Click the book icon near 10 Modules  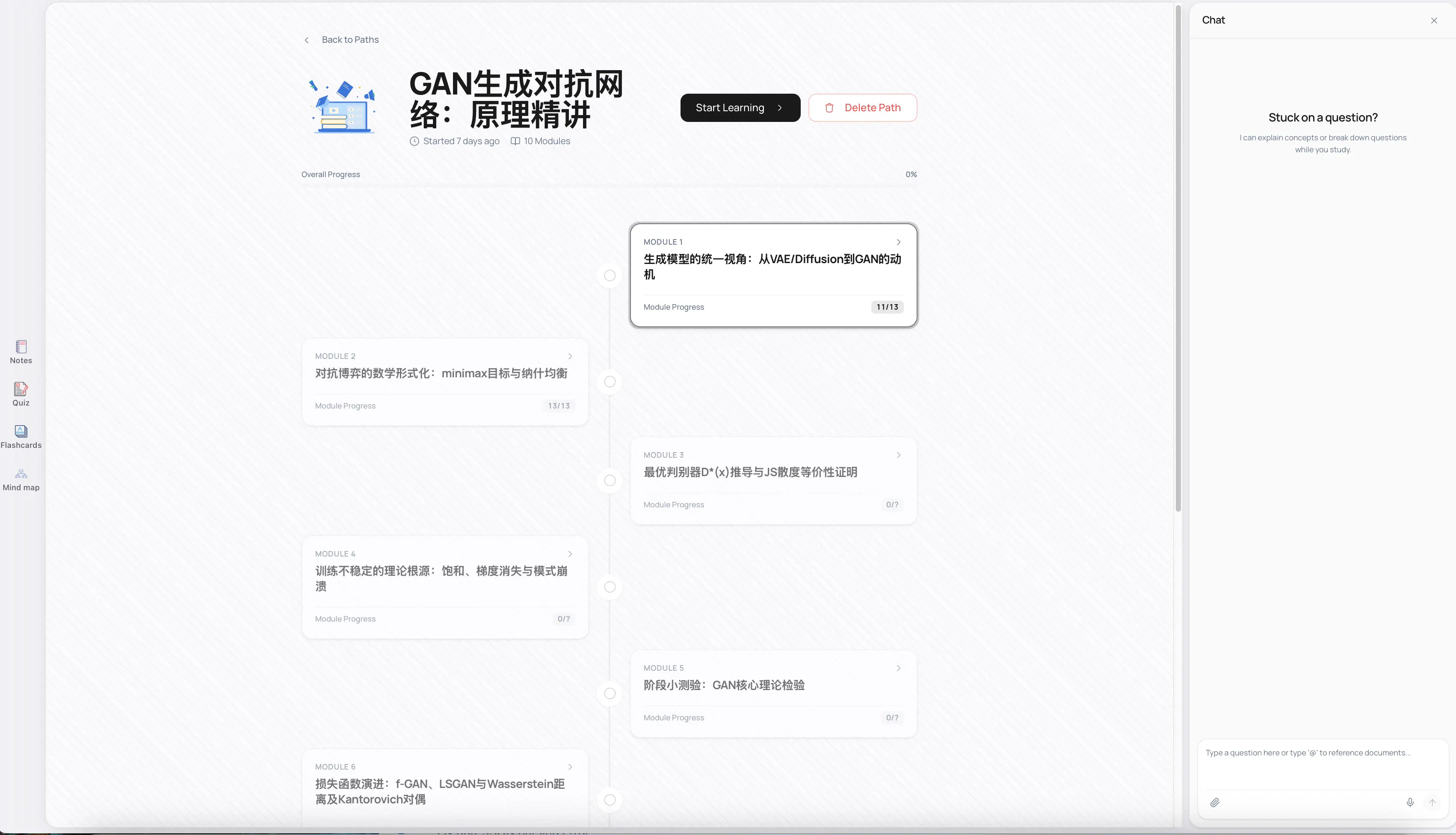point(515,141)
